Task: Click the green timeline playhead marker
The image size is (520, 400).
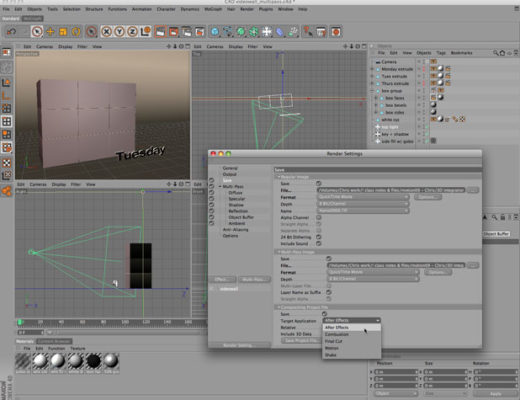Action: coord(20,322)
